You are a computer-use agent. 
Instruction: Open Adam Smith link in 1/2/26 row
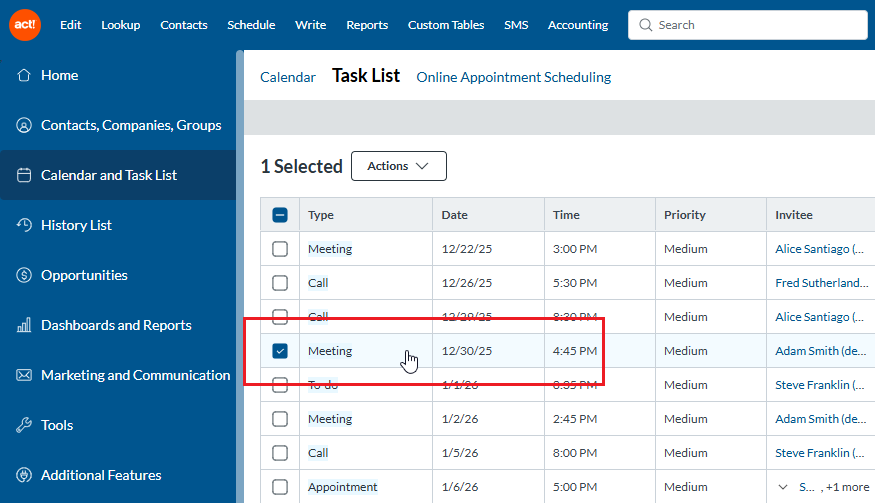point(820,419)
